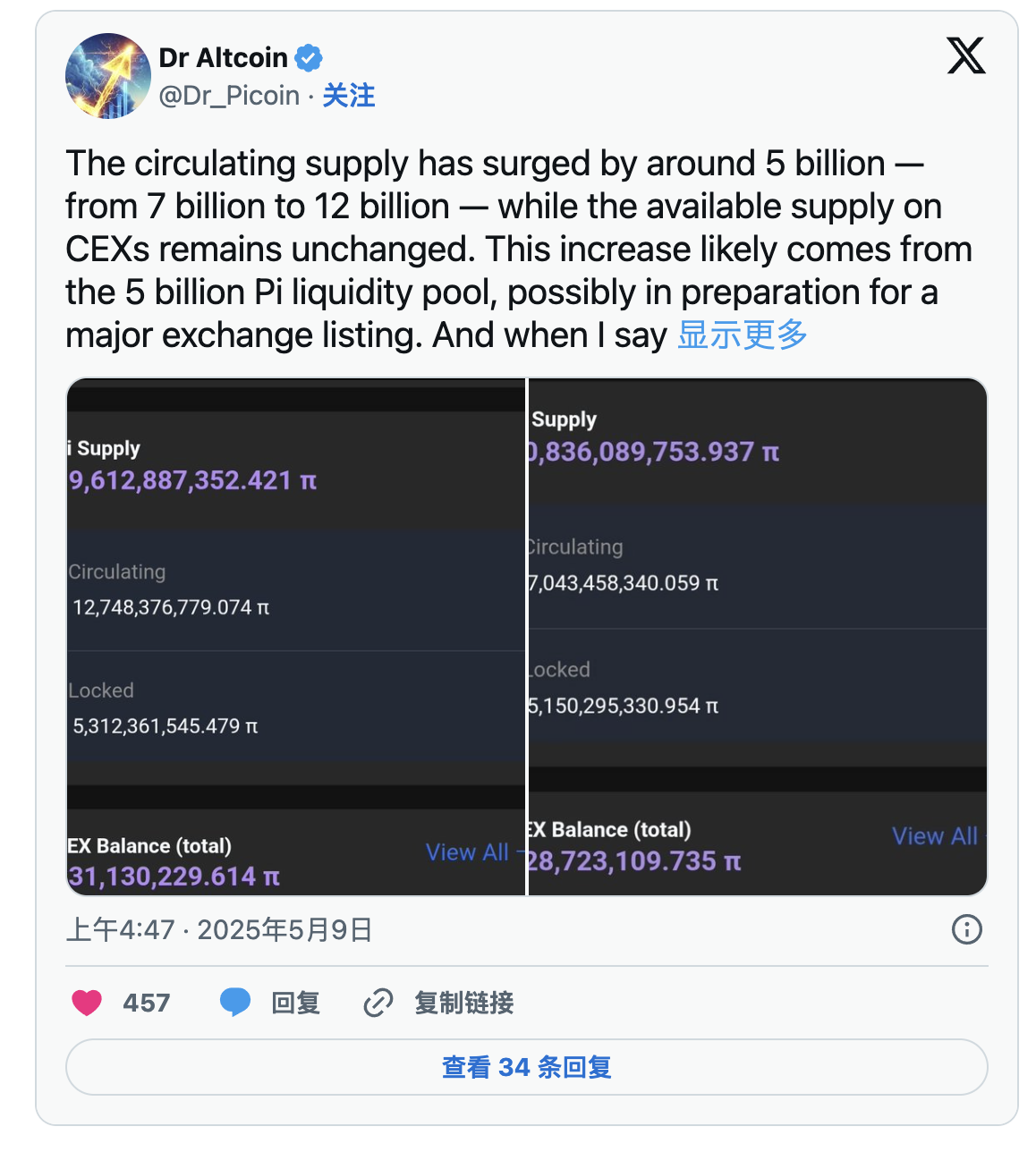Open the left supply screenshot image
This screenshot has height=1152, width=1036.
point(296,636)
